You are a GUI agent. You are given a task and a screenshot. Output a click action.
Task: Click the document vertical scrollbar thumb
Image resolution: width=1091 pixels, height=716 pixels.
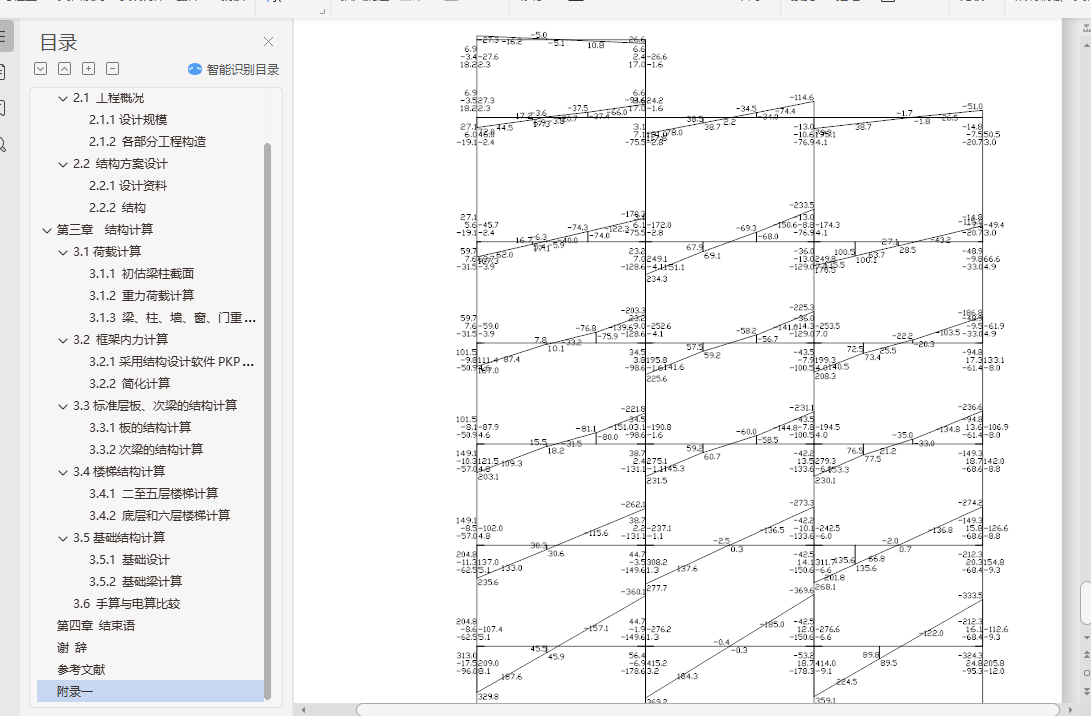pos(1085,603)
